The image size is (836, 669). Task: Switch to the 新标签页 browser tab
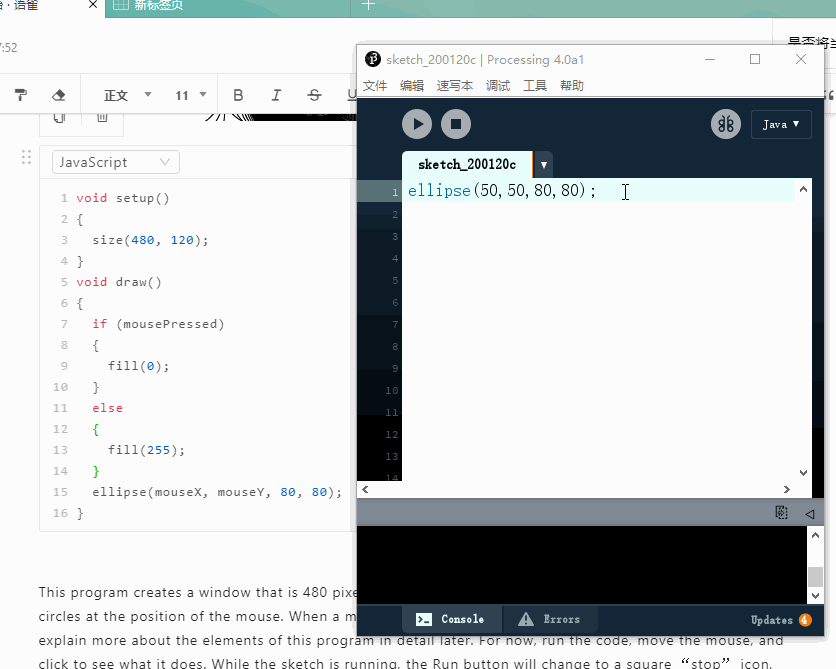pos(228,5)
